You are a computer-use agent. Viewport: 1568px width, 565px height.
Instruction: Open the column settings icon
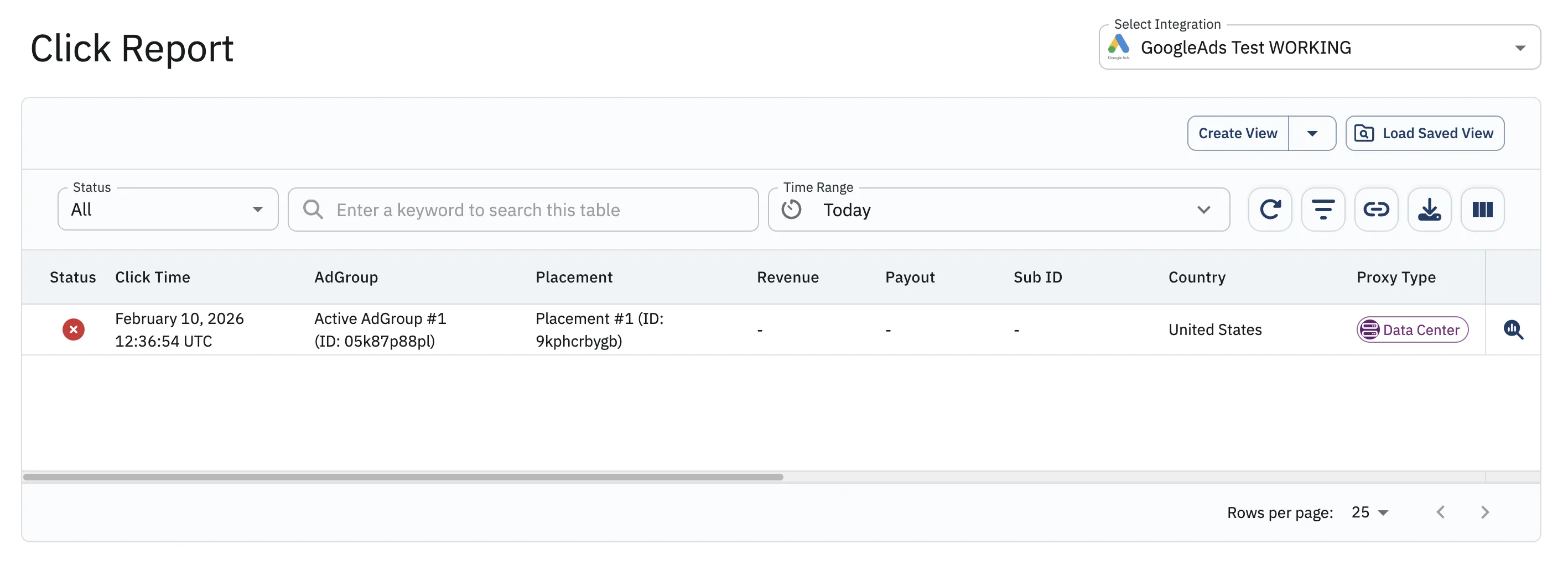click(x=1482, y=209)
